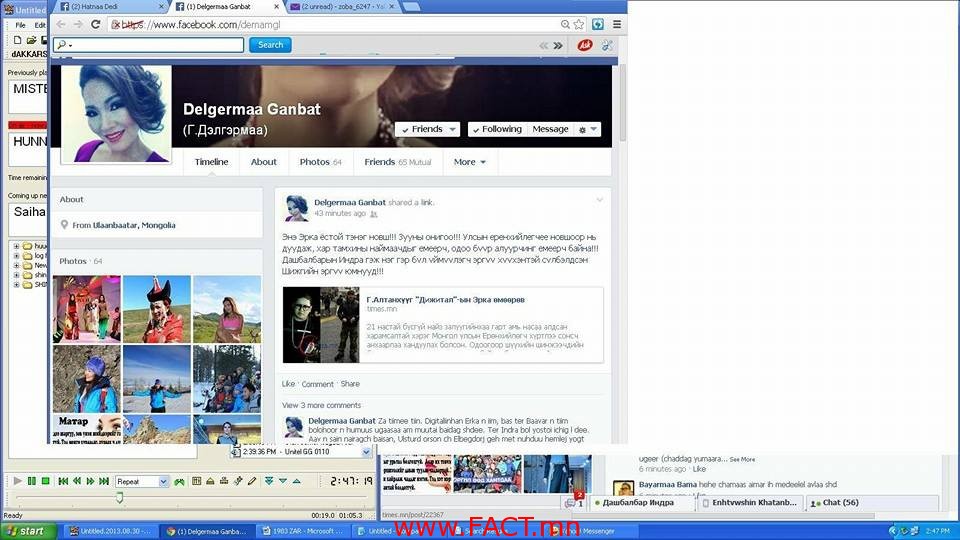960x540 pixels.
Task: Click View 3 more comments link
Action: [x=321, y=405]
